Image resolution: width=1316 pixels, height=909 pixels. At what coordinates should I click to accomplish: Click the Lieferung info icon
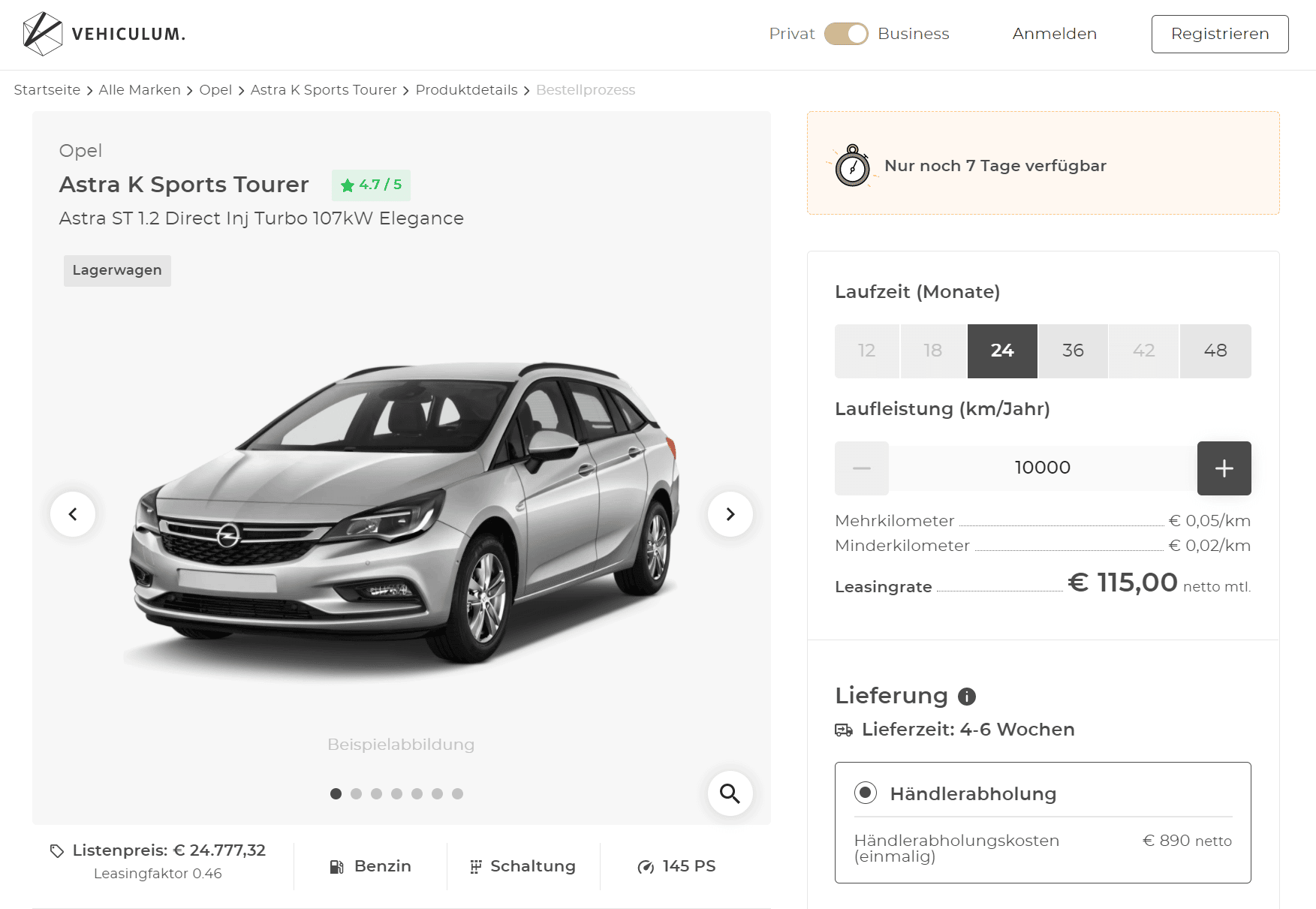coord(967,697)
